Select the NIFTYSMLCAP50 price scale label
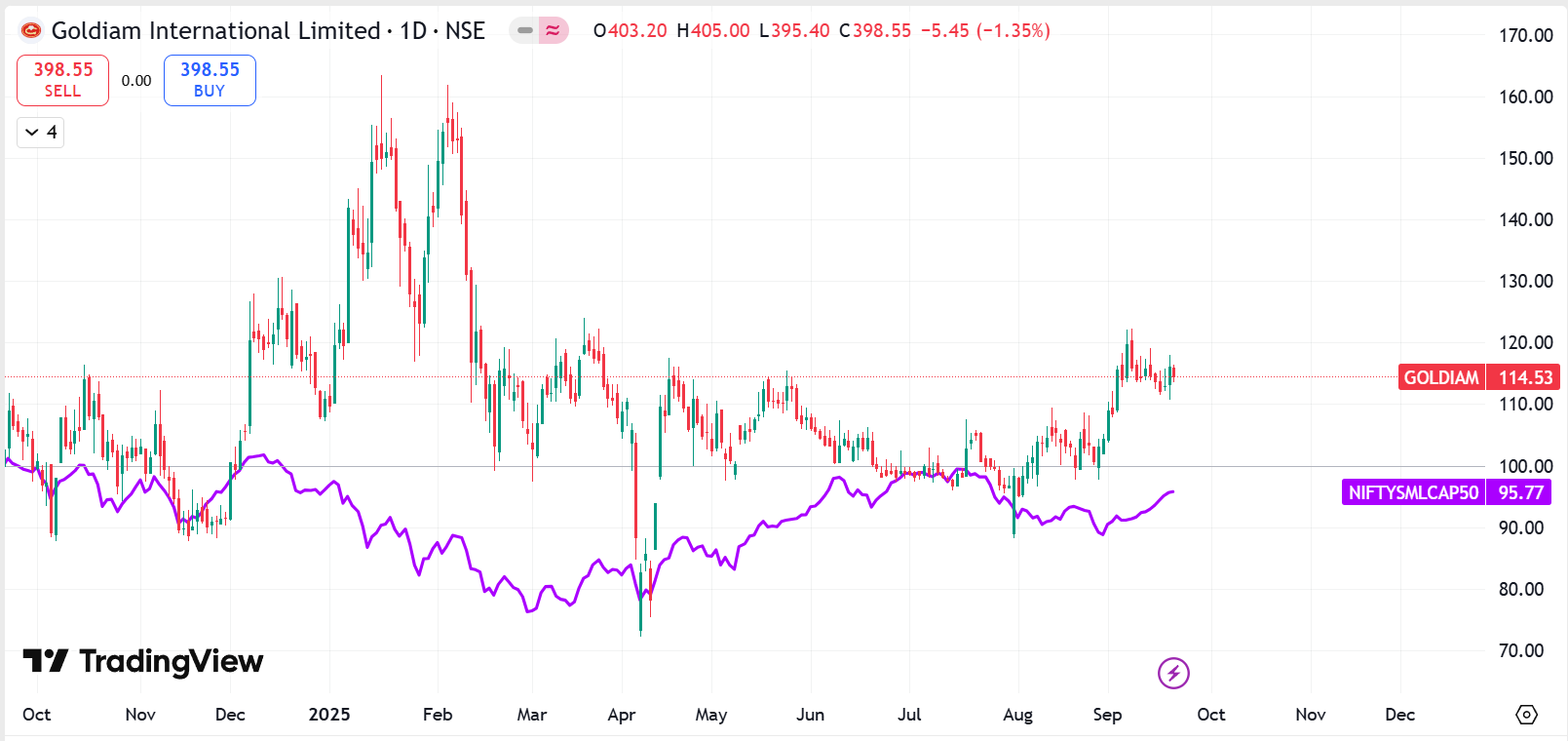The width and height of the screenshot is (1568, 741). [1413, 492]
